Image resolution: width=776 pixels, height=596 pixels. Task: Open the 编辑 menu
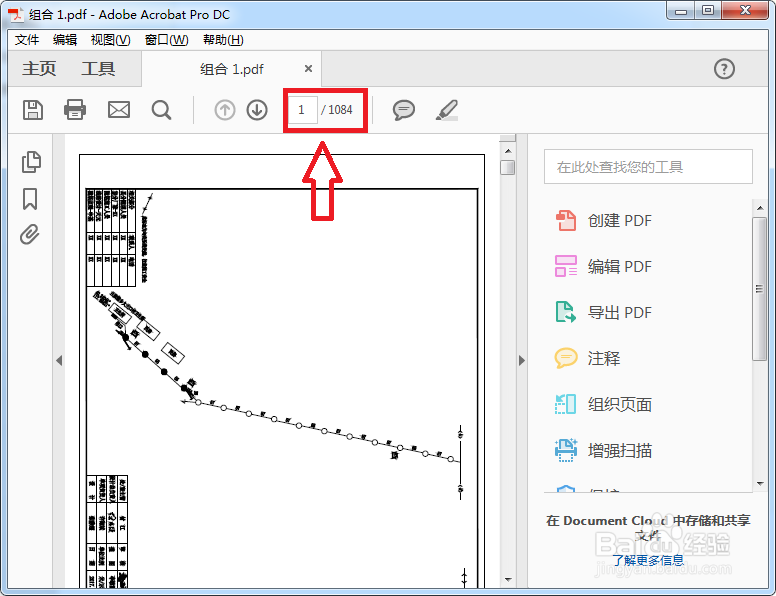point(65,40)
